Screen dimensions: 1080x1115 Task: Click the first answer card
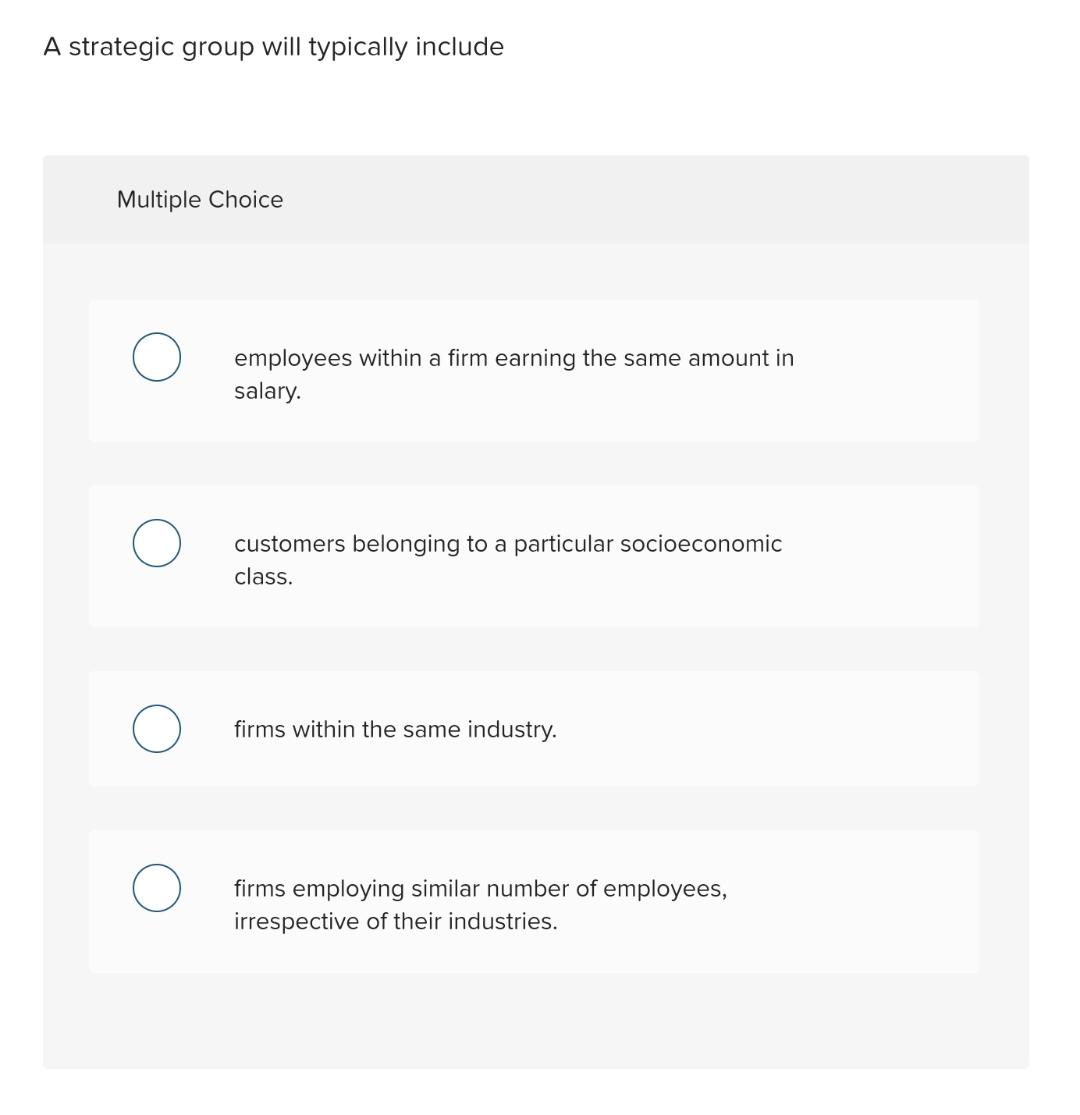[x=534, y=370]
